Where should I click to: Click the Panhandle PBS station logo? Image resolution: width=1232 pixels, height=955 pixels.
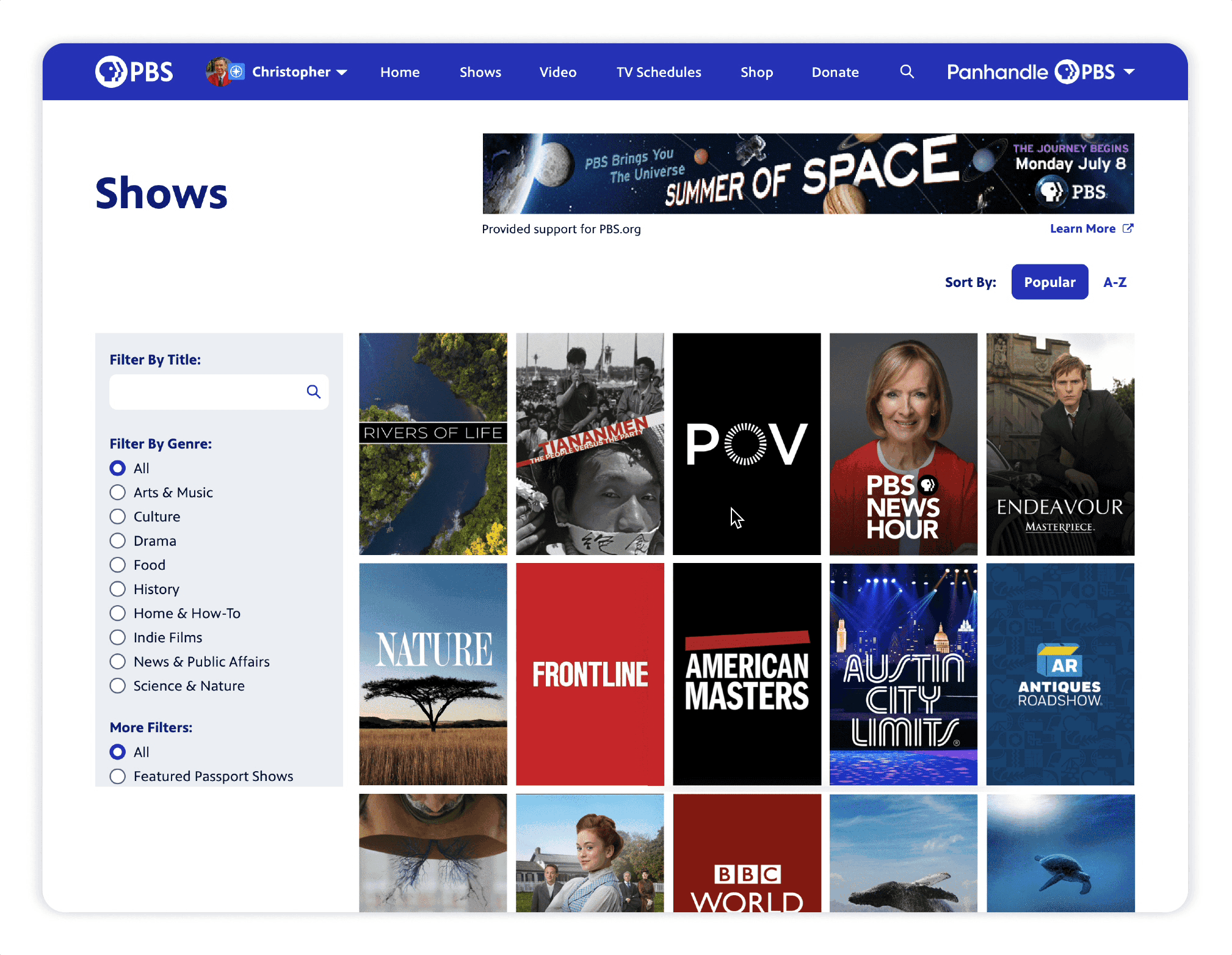(1031, 72)
